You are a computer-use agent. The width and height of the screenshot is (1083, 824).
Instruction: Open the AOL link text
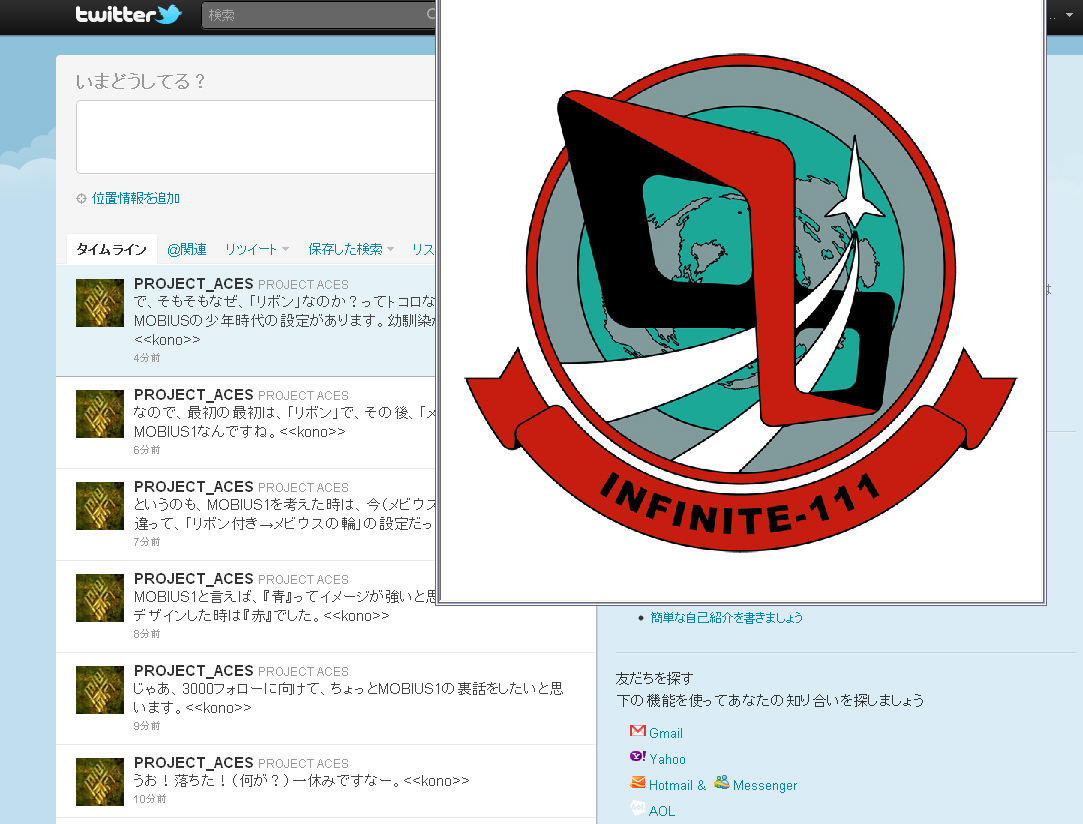coord(662,812)
